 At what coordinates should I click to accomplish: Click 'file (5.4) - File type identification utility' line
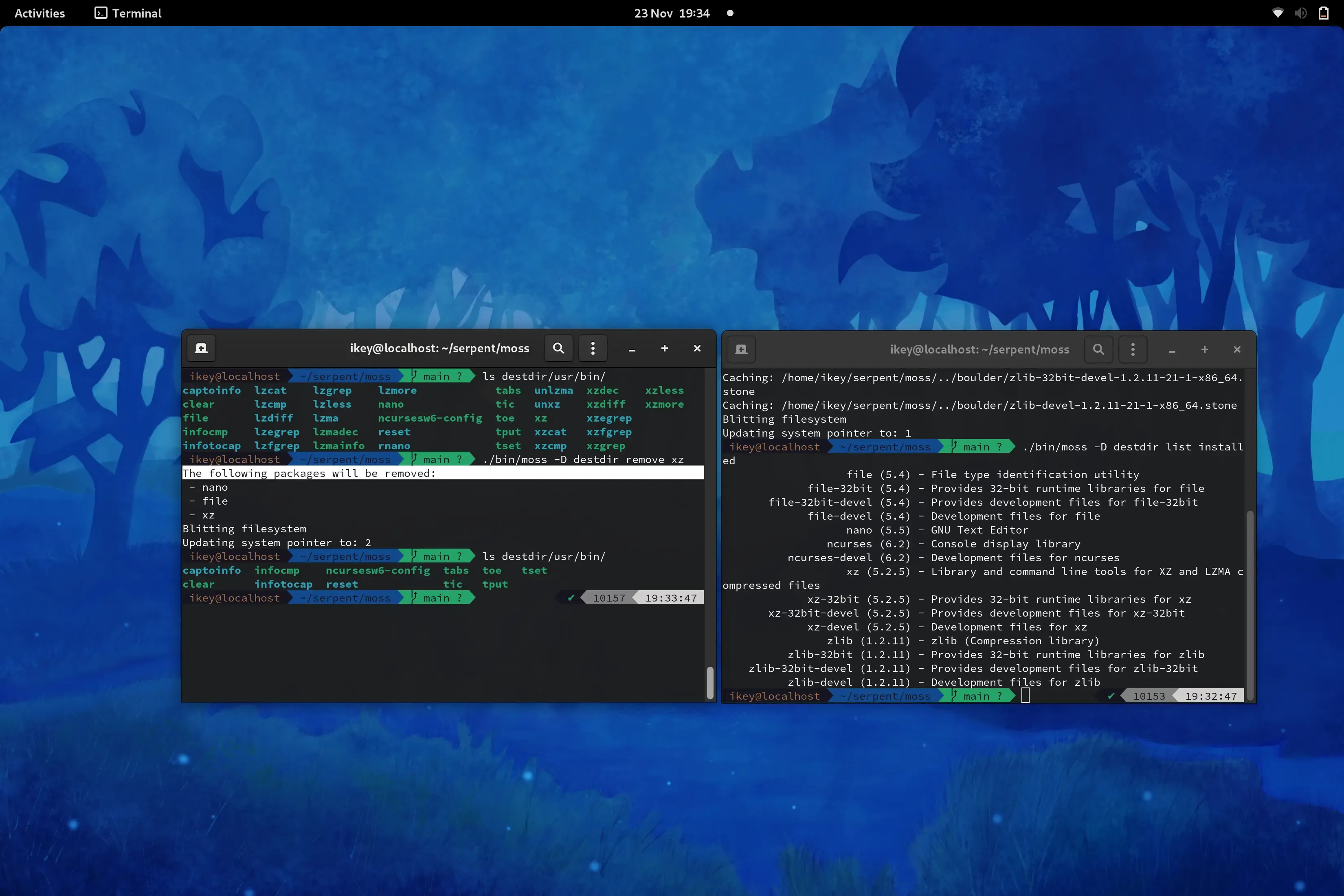tap(993, 474)
